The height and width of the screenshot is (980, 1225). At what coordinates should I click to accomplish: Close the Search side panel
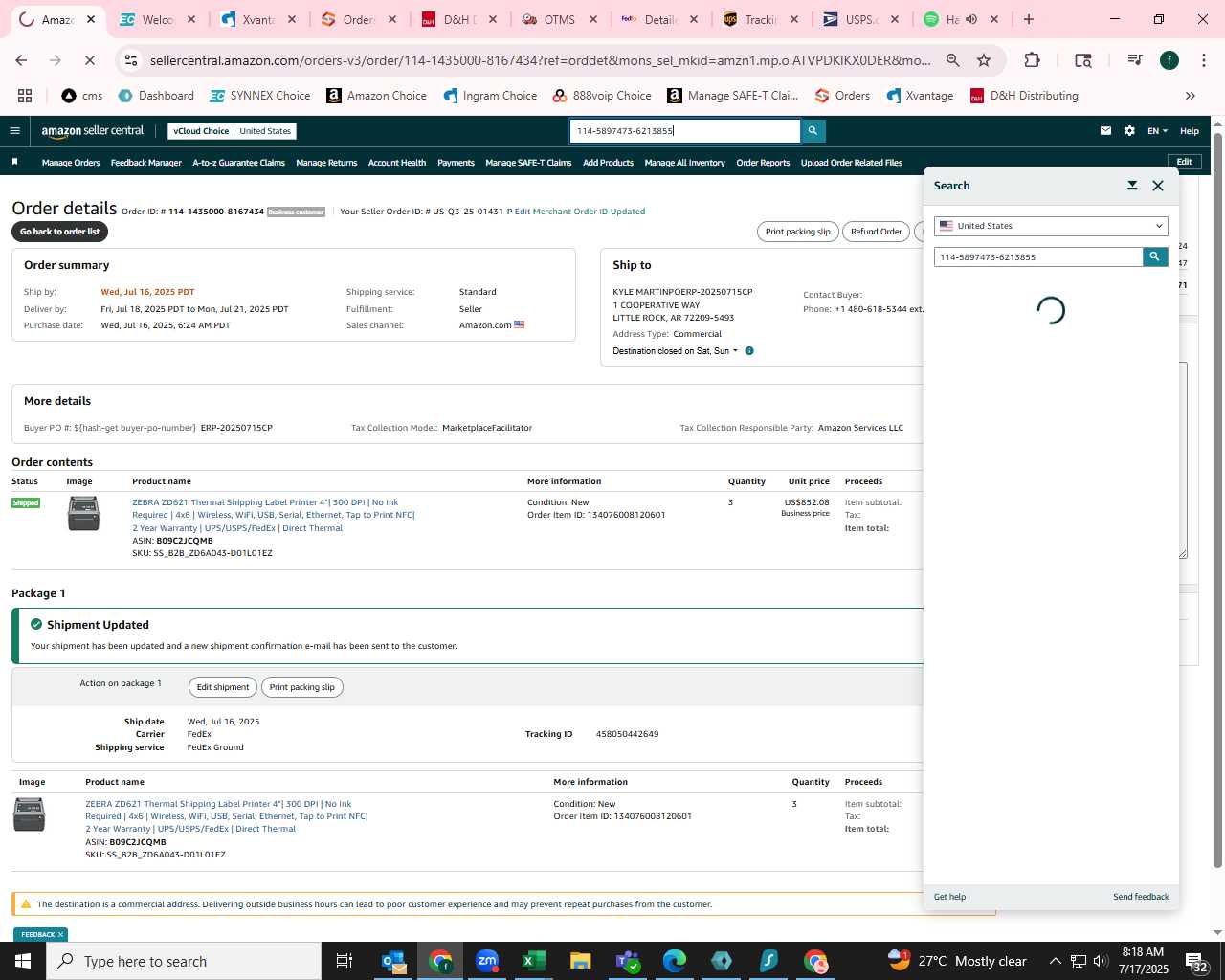click(1158, 186)
